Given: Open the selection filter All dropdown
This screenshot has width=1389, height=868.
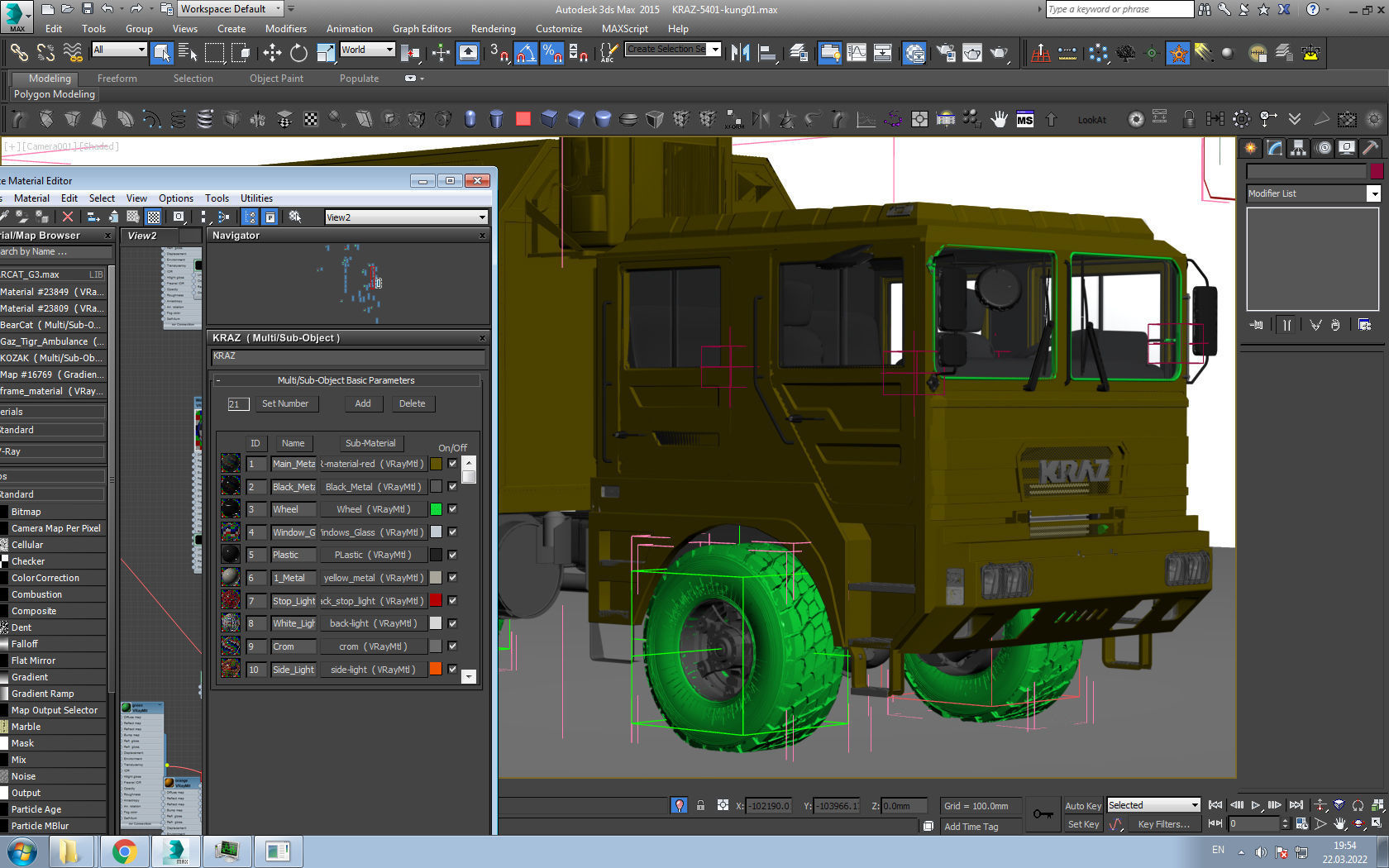Looking at the screenshot, I should coord(119,50).
